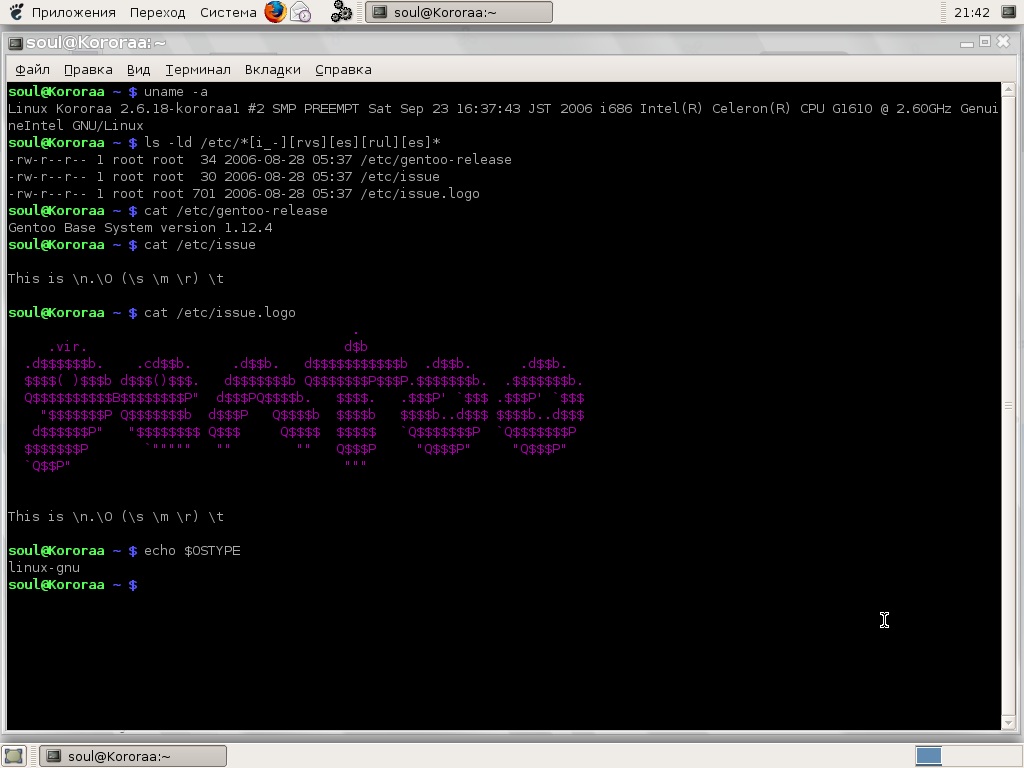Open the Система menu

point(228,12)
